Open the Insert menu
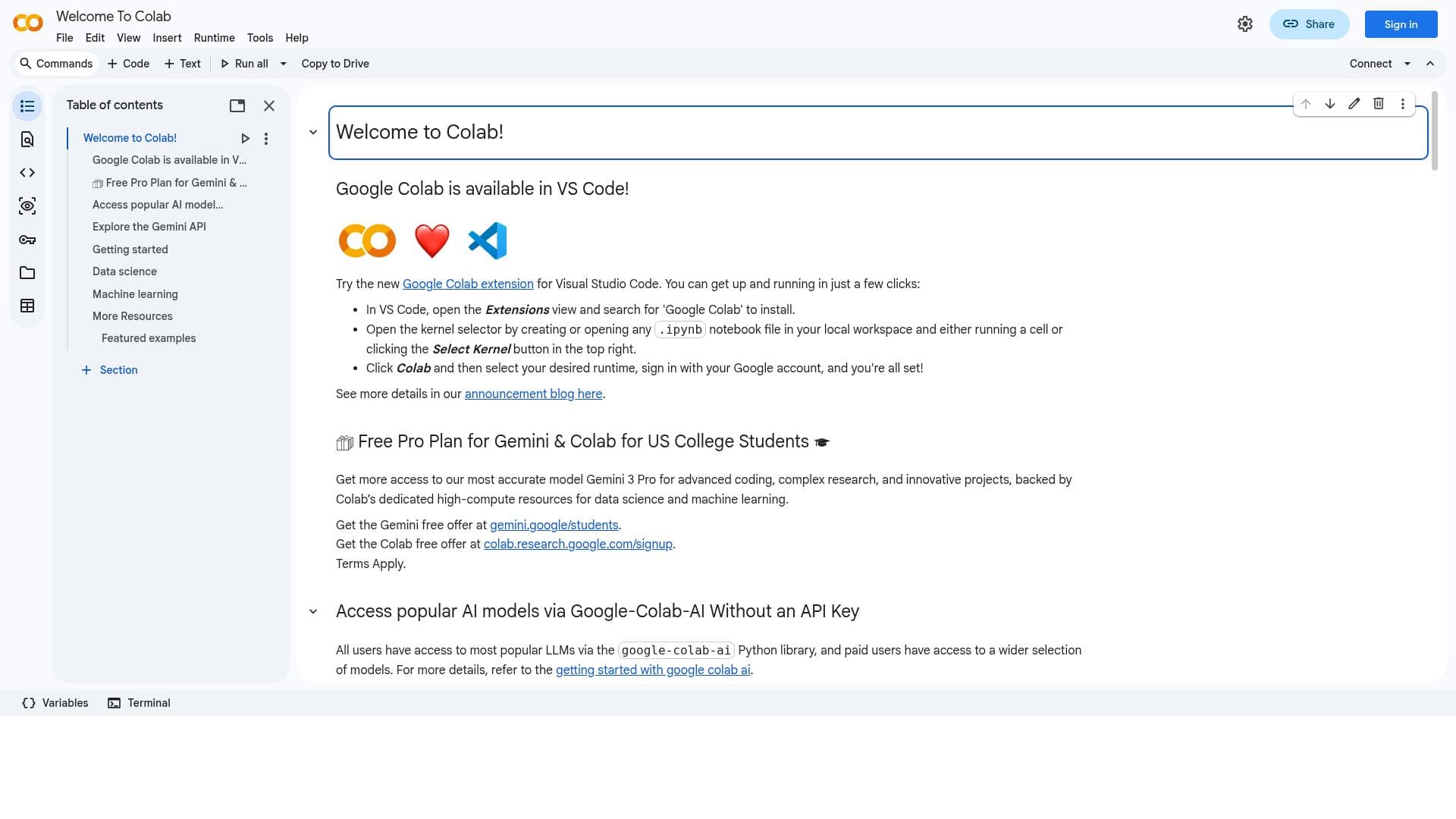 pyautogui.click(x=167, y=38)
